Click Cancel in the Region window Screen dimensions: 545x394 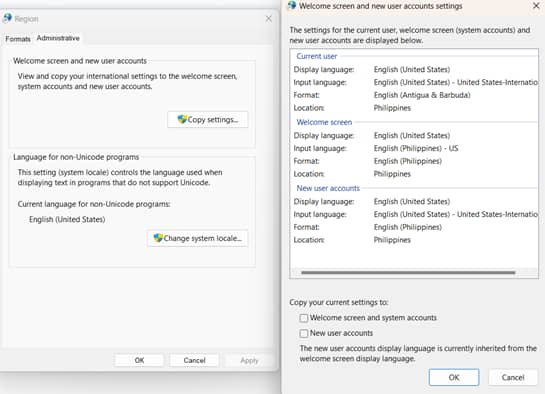click(x=194, y=360)
